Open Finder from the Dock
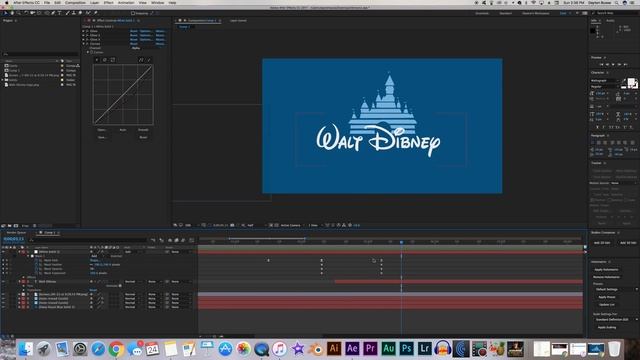 click(x=25, y=349)
